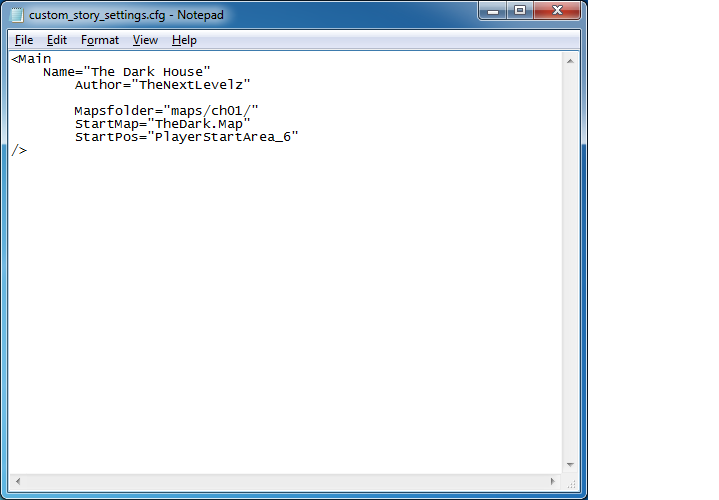Place cursor on the StartPos="PlayerStartArea_6" line

(x=186, y=137)
